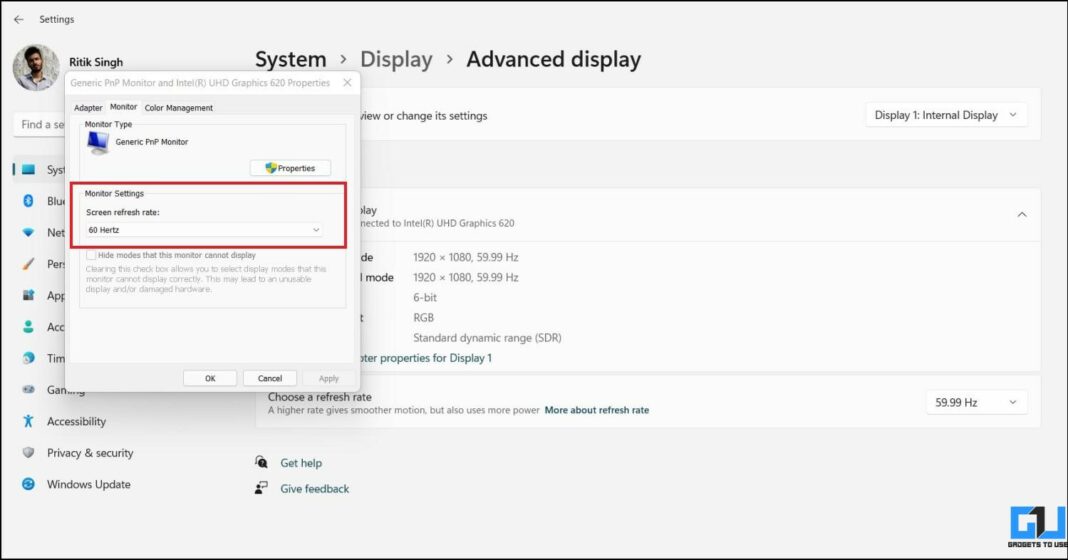Open Bluetooth settings via its sidebar icon
The width and height of the screenshot is (1068, 560).
click(x=28, y=200)
